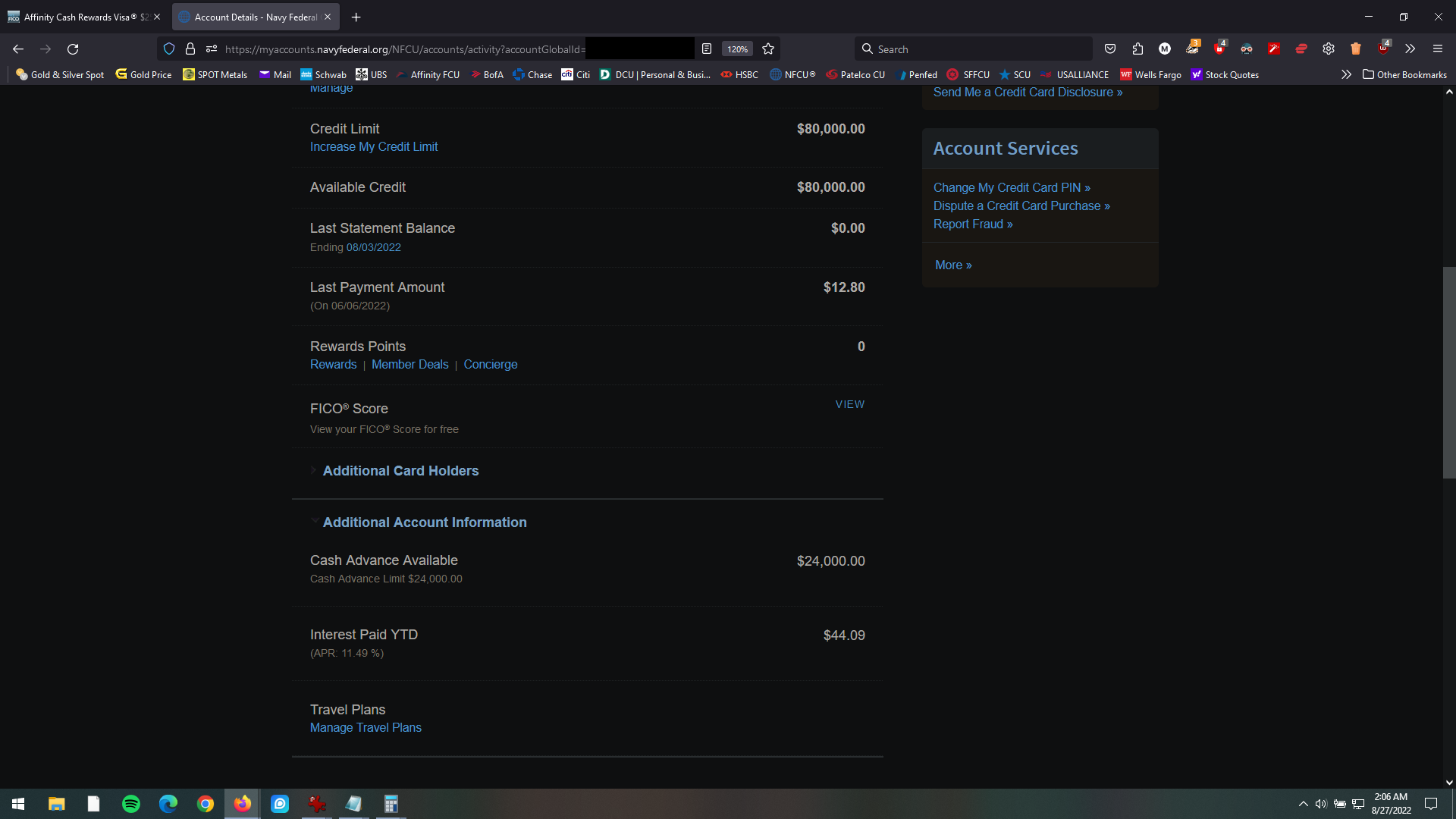This screenshot has width=1456, height=819.
Task: Open Other Bookmarks folder
Action: [x=1404, y=75]
